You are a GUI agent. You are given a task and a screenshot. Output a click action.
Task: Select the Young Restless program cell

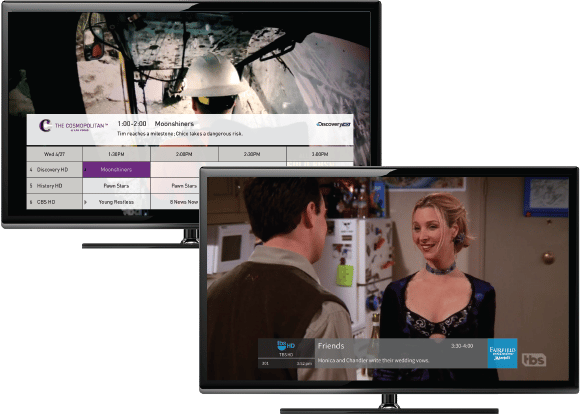point(116,202)
